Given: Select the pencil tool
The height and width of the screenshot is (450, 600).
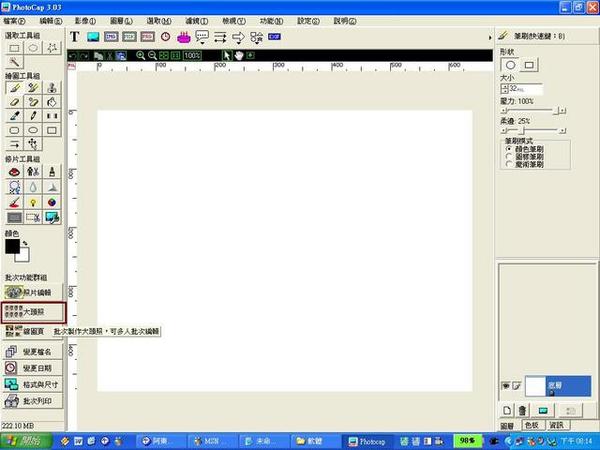Looking at the screenshot, I should [33, 116].
